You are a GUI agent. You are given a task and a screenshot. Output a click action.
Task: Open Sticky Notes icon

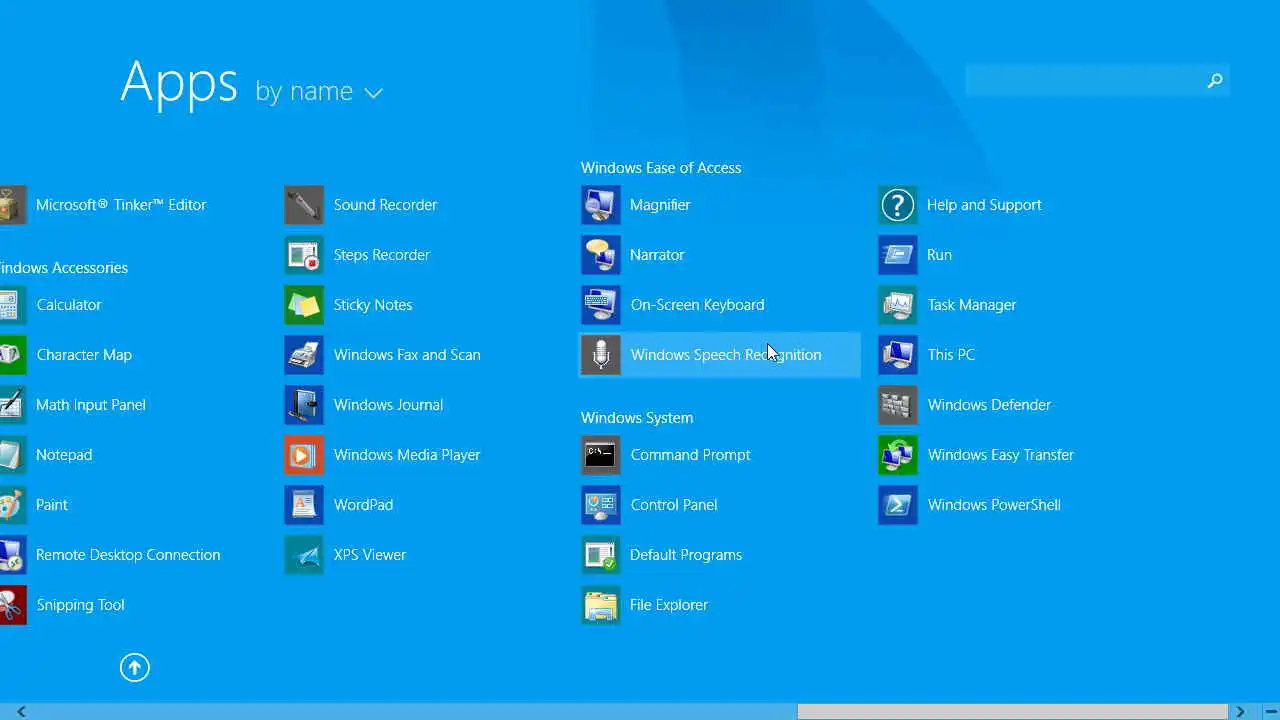[304, 305]
